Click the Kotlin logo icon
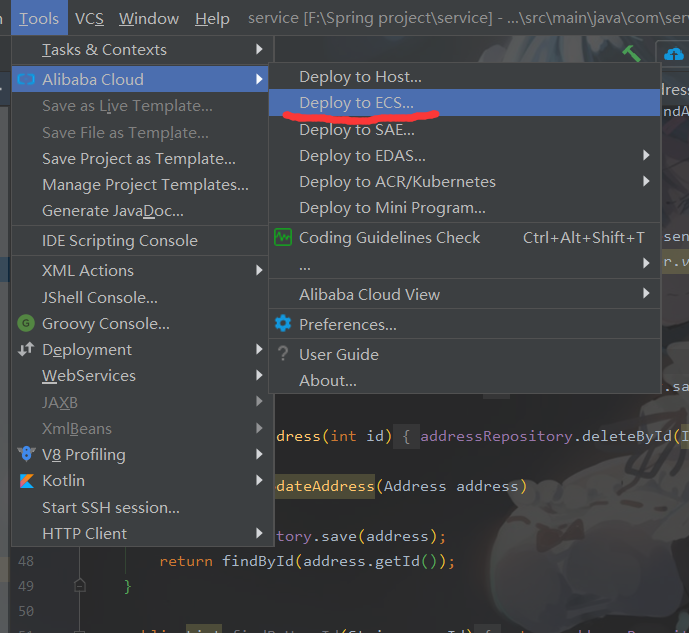Image resolution: width=689 pixels, height=633 pixels. (x=26, y=481)
